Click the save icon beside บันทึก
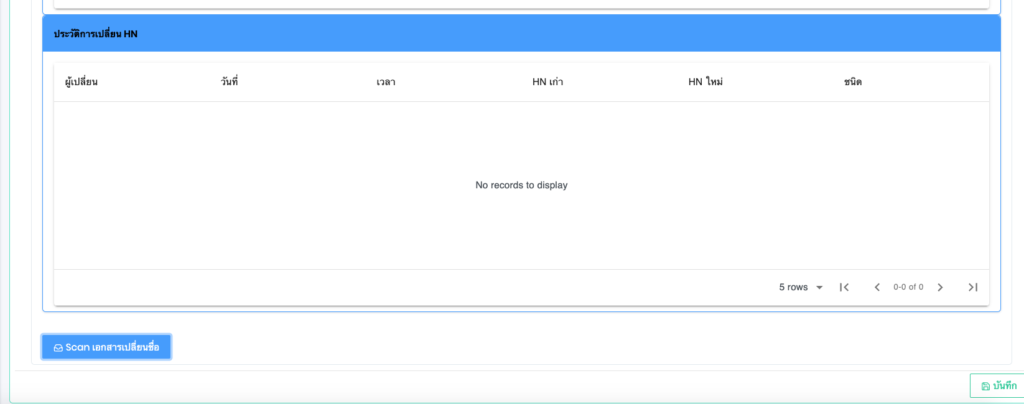The height and width of the screenshot is (404, 1024). pyautogui.click(x=985, y=386)
